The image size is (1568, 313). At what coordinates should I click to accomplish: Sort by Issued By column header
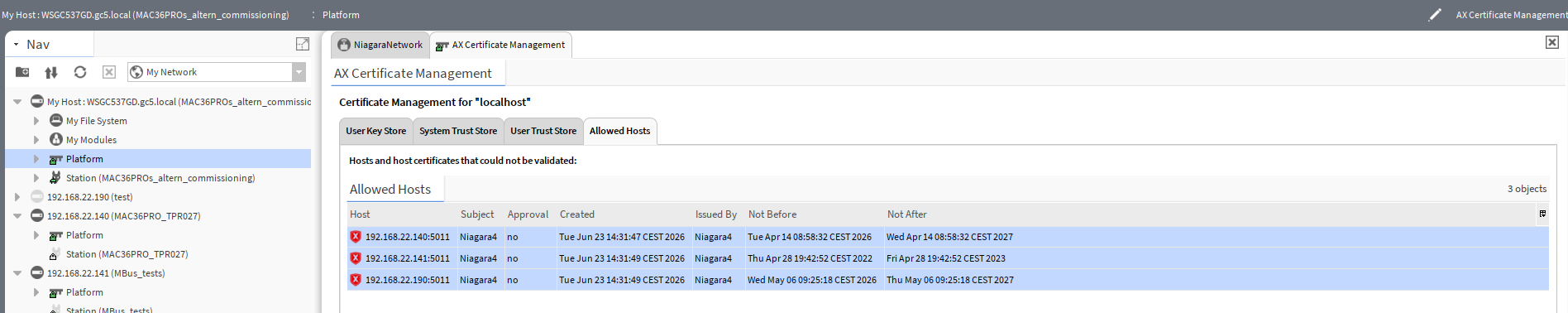tap(716, 214)
